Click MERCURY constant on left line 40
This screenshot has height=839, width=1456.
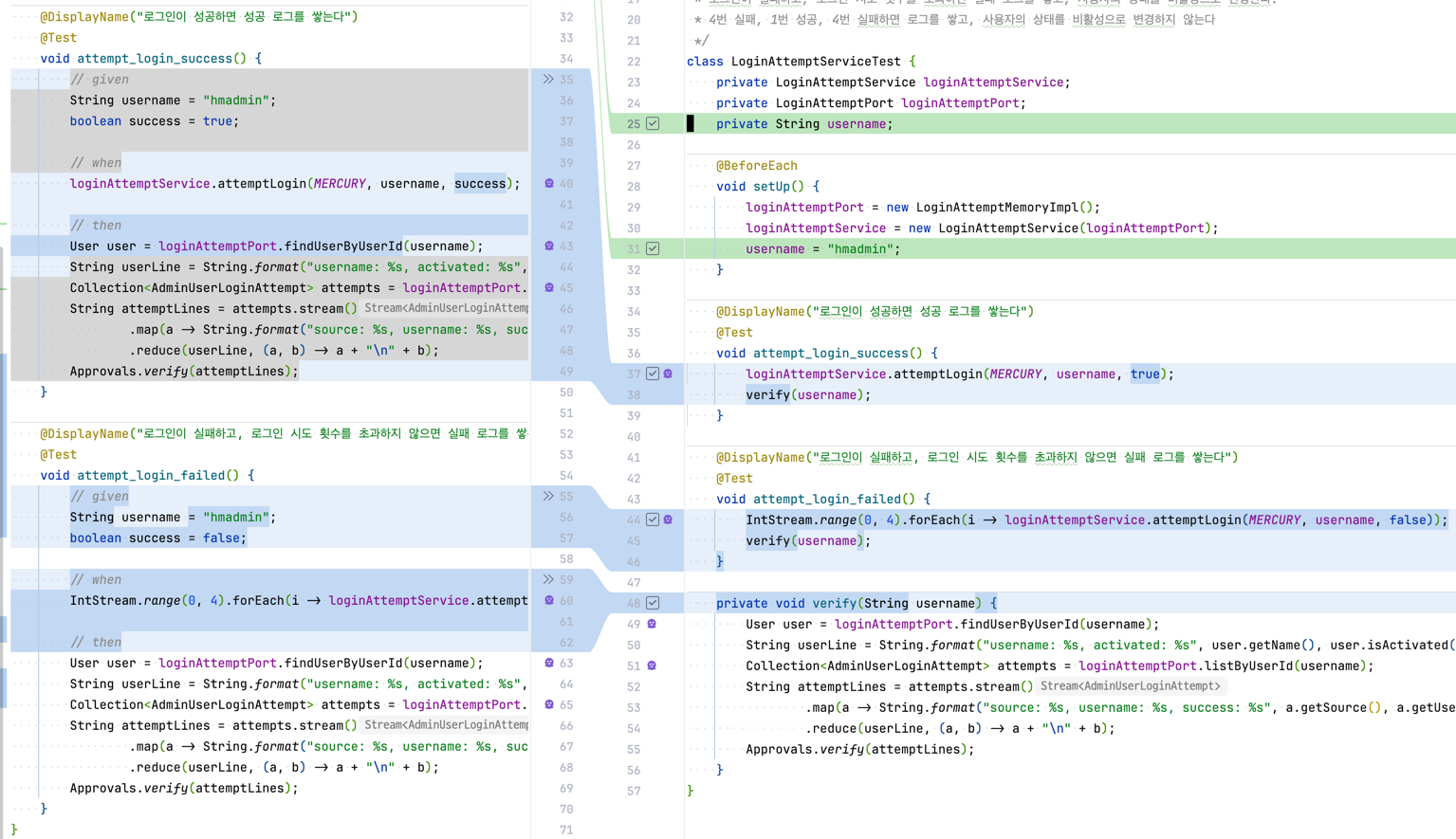click(x=340, y=183)
